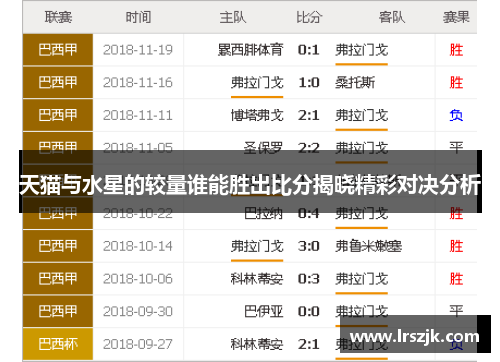Click the date 2018-11-16
This screenshot has height=362, width=500.
tap(138, 83)
